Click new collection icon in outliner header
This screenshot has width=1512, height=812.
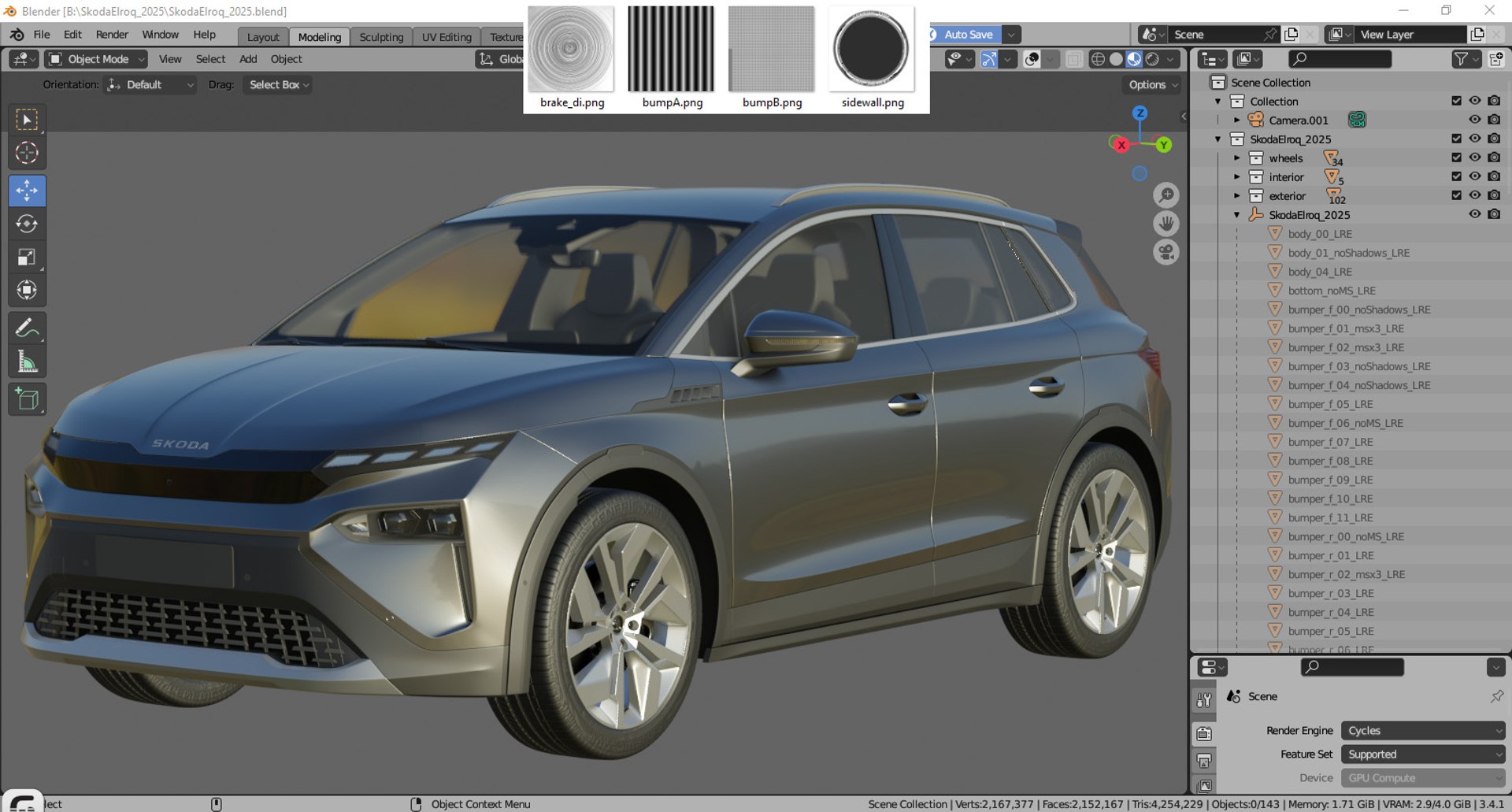[x=1496, y=59]
